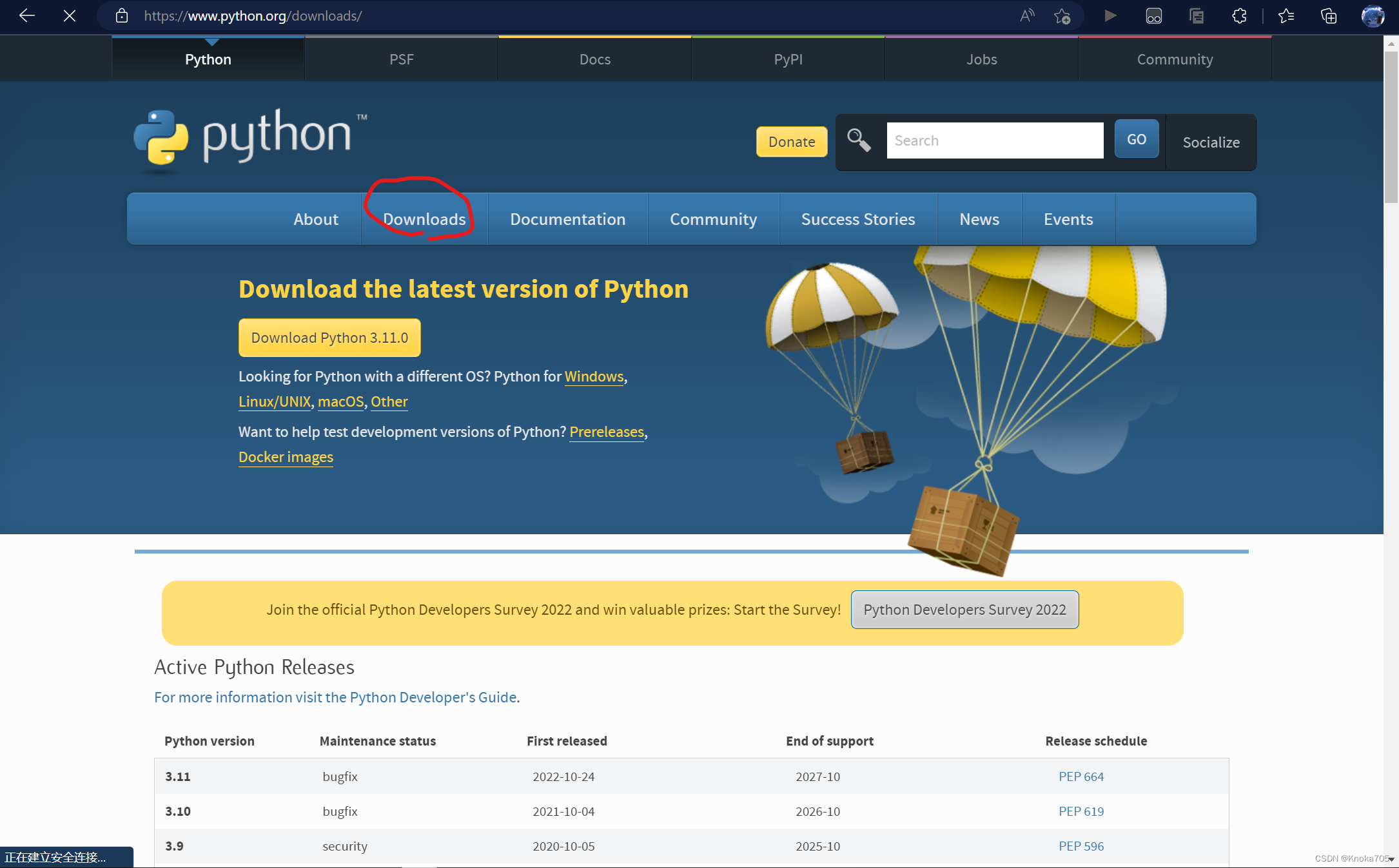Open the Downloads navigation menu
Image resolution: width=1399 pixels, height=868 pixels.
[x=424, y=219]
